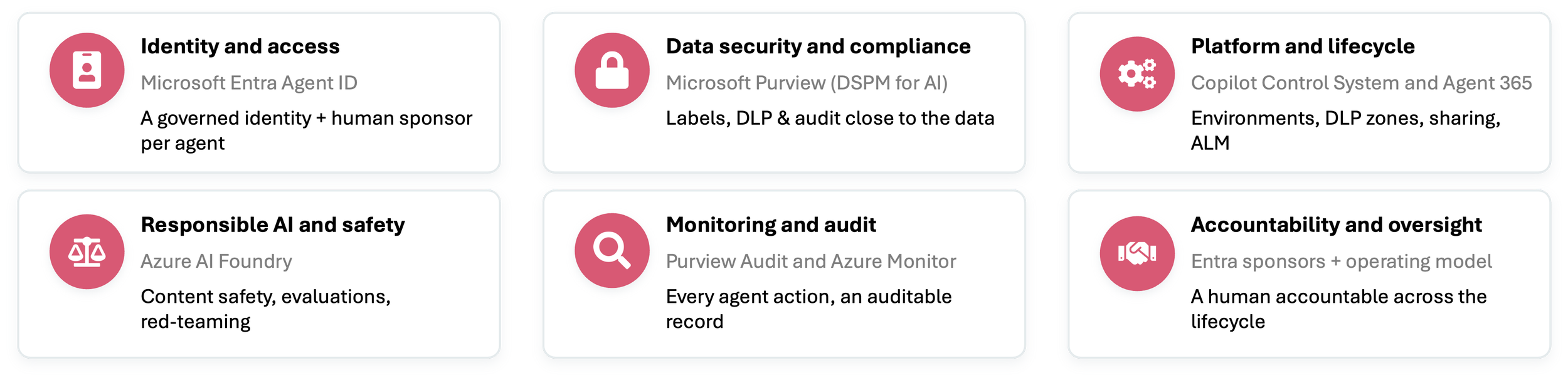Image resolution: width=1568 pixels, height=380 pixels.
Task: Open the Responsible AI and safety heading
Action: pos(272,225)
